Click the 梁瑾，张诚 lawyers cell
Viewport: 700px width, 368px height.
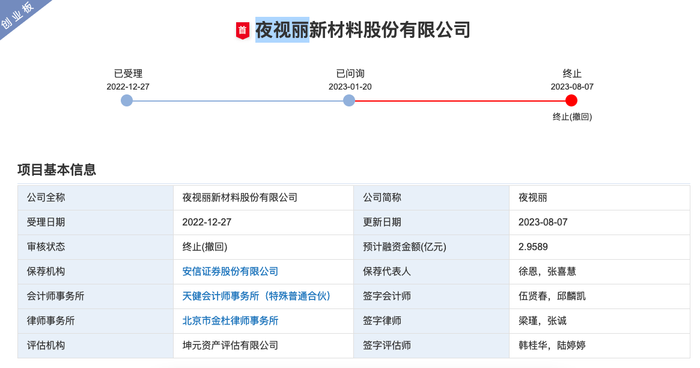point(600,321)
